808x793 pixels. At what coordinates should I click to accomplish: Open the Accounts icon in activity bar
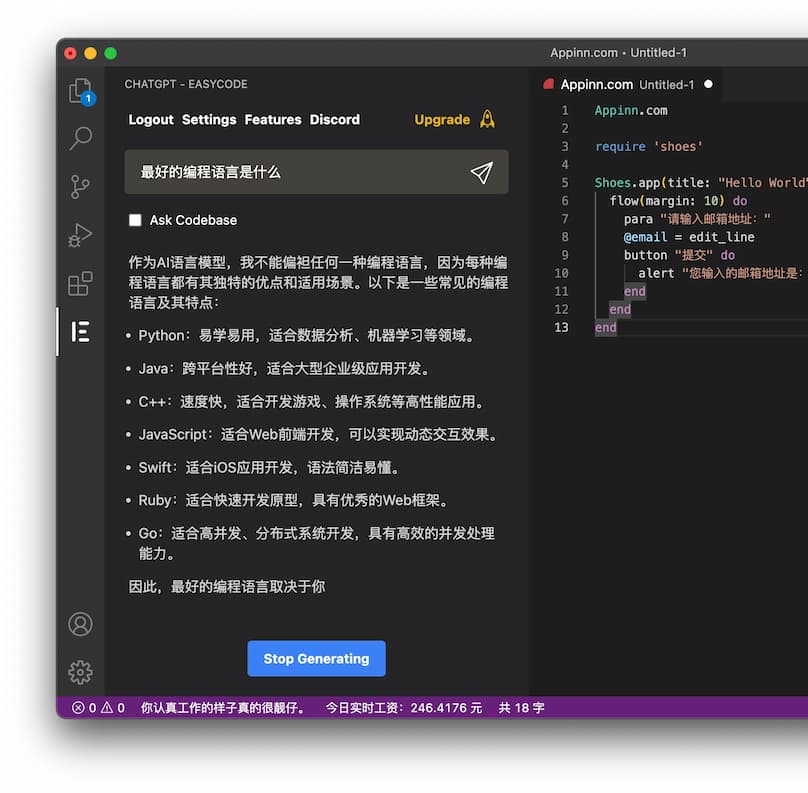coord(80,624)
